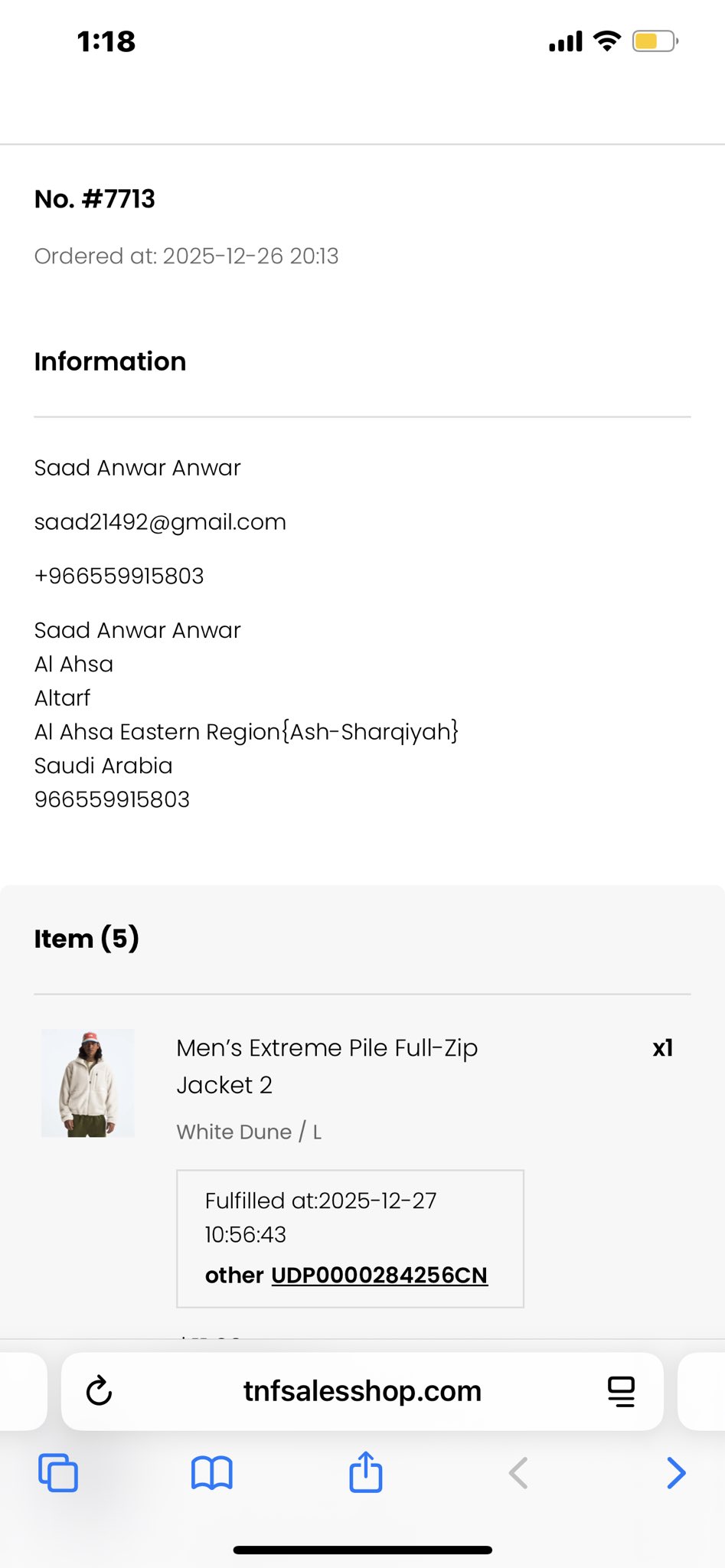
Task: Open the tabs overview icon
Action: coord(58,1472)
